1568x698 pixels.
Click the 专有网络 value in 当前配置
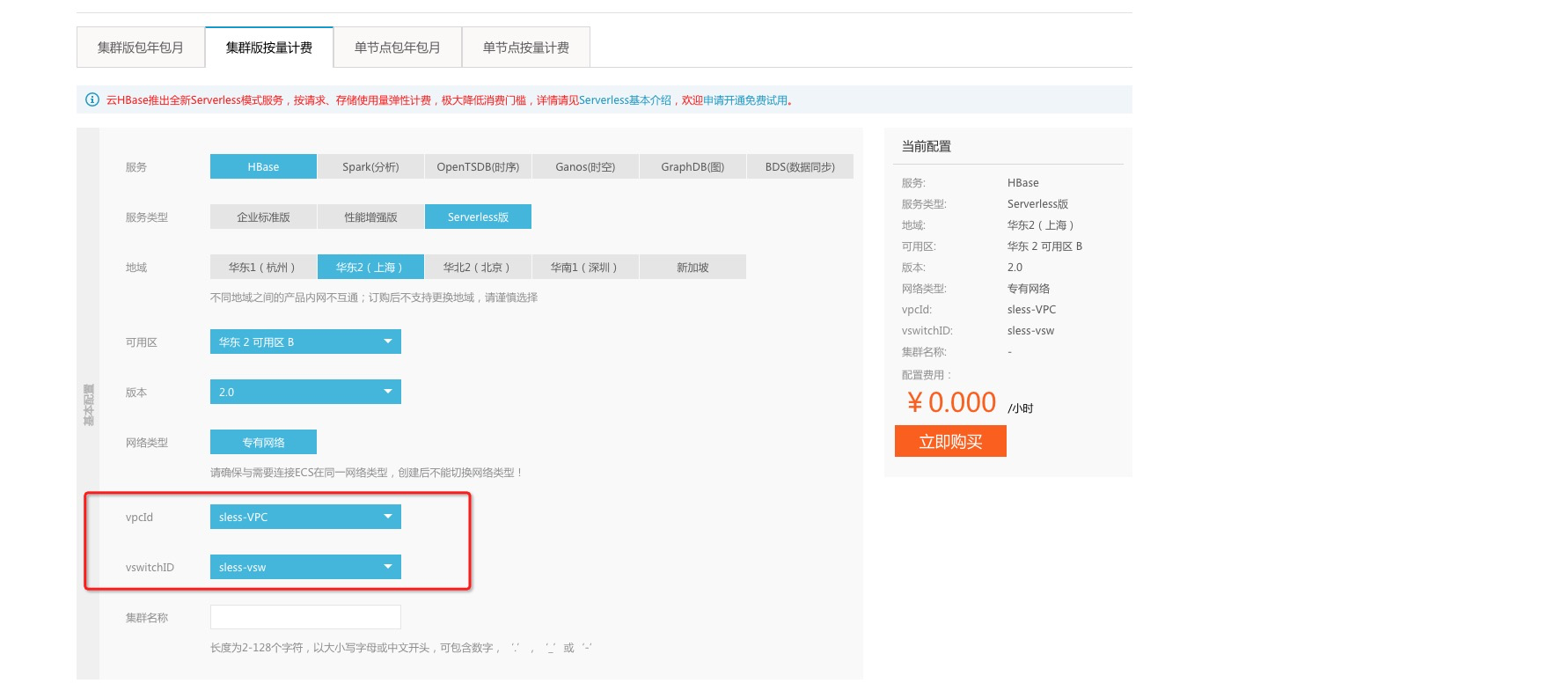(1029, 289)
